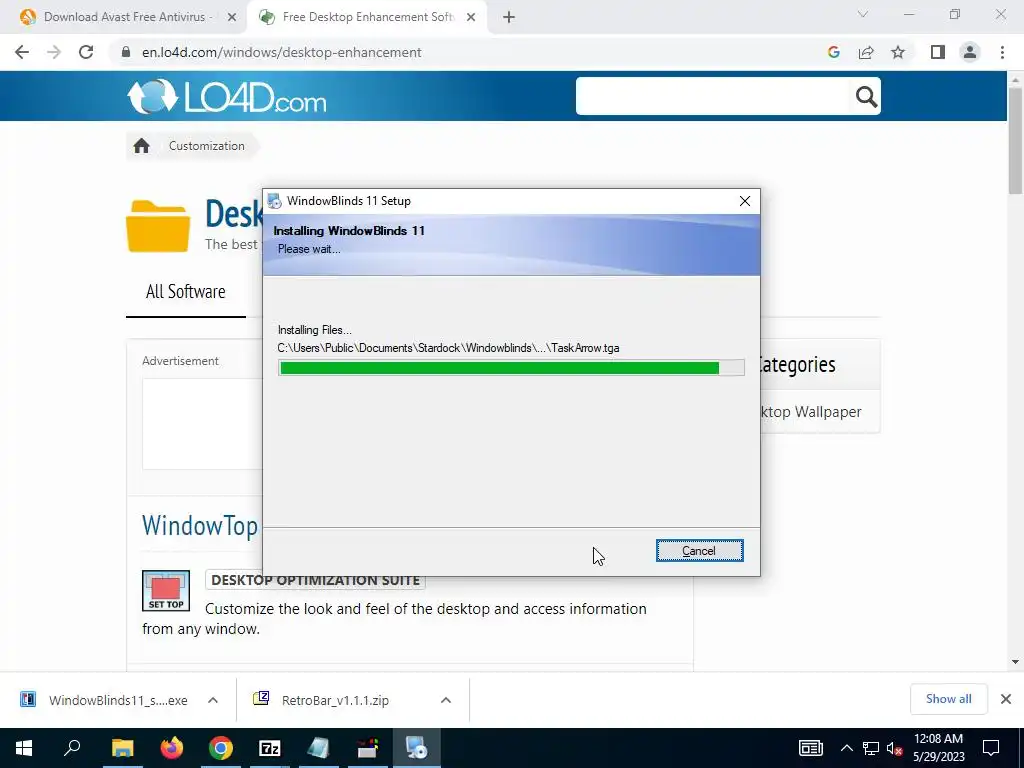Viewport: 1024px width, 768px height.
Task: Open News and interests taskbar icon
Action: [810, 748]
